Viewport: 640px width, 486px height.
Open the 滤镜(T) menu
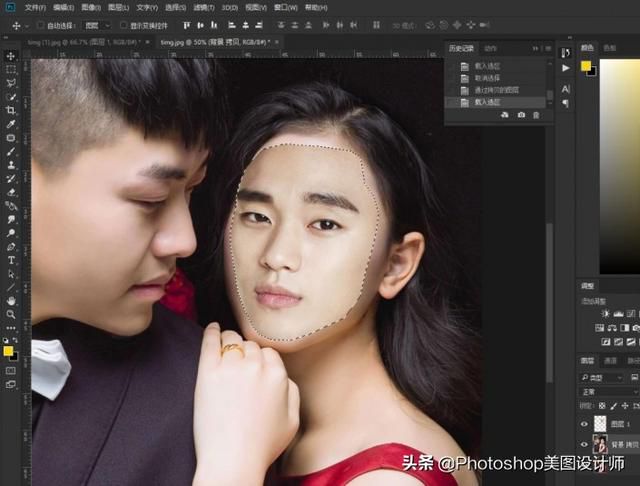pyautogui.click(x=204, y=7)
